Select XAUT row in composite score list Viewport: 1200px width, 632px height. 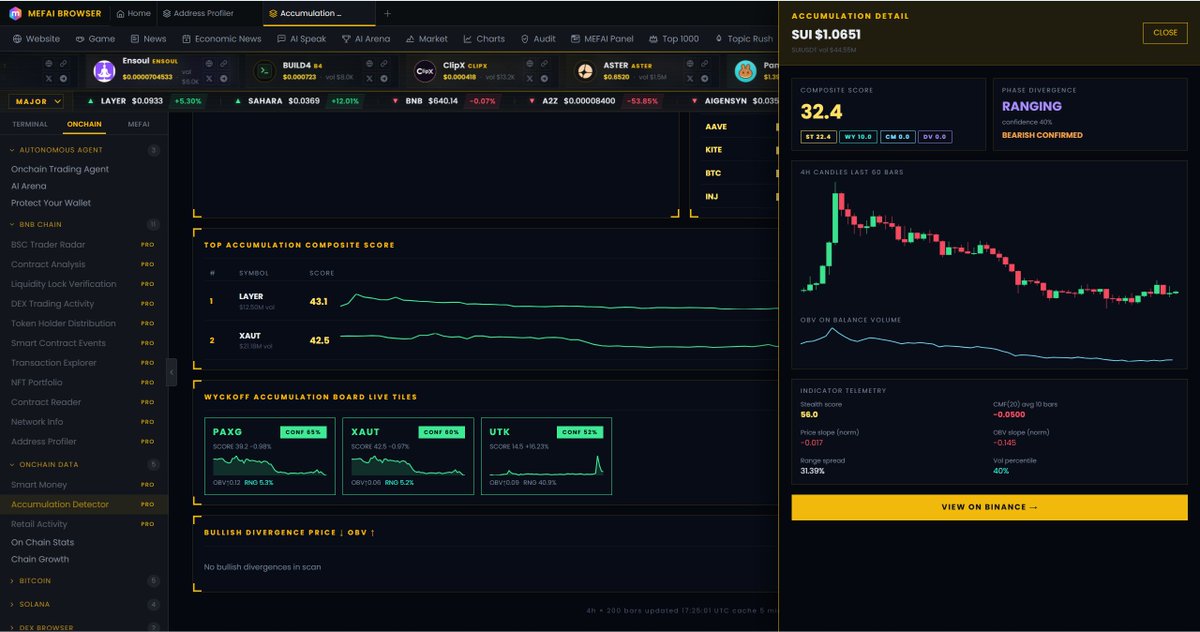490,340
